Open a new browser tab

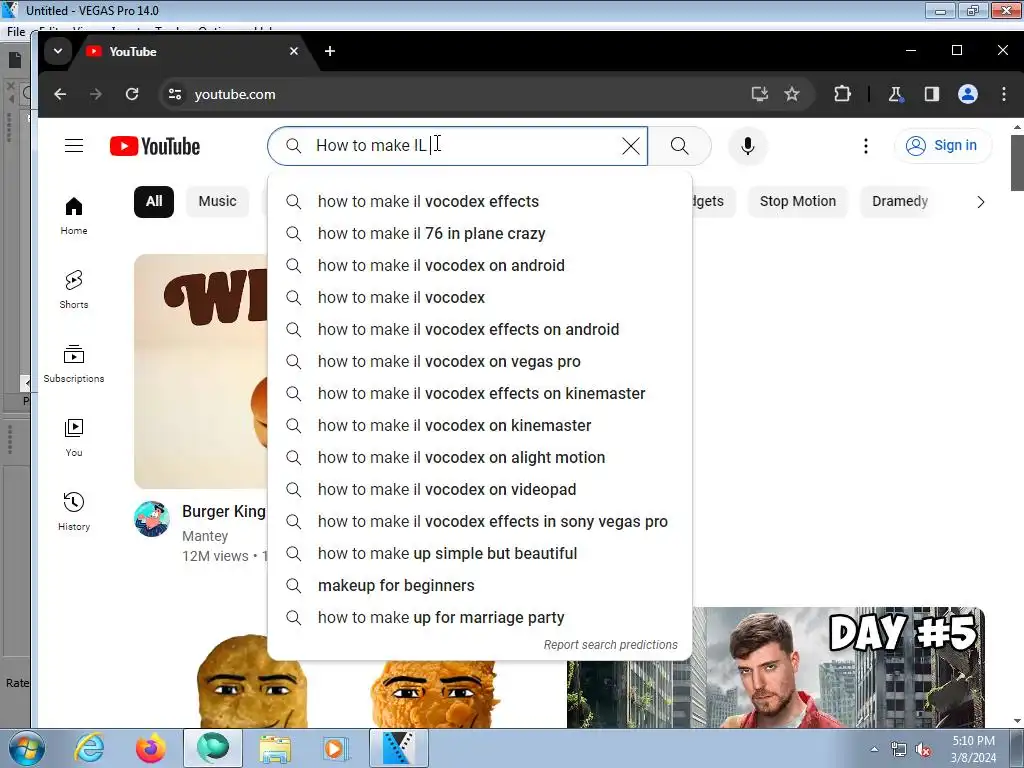(x=330, y=51)
